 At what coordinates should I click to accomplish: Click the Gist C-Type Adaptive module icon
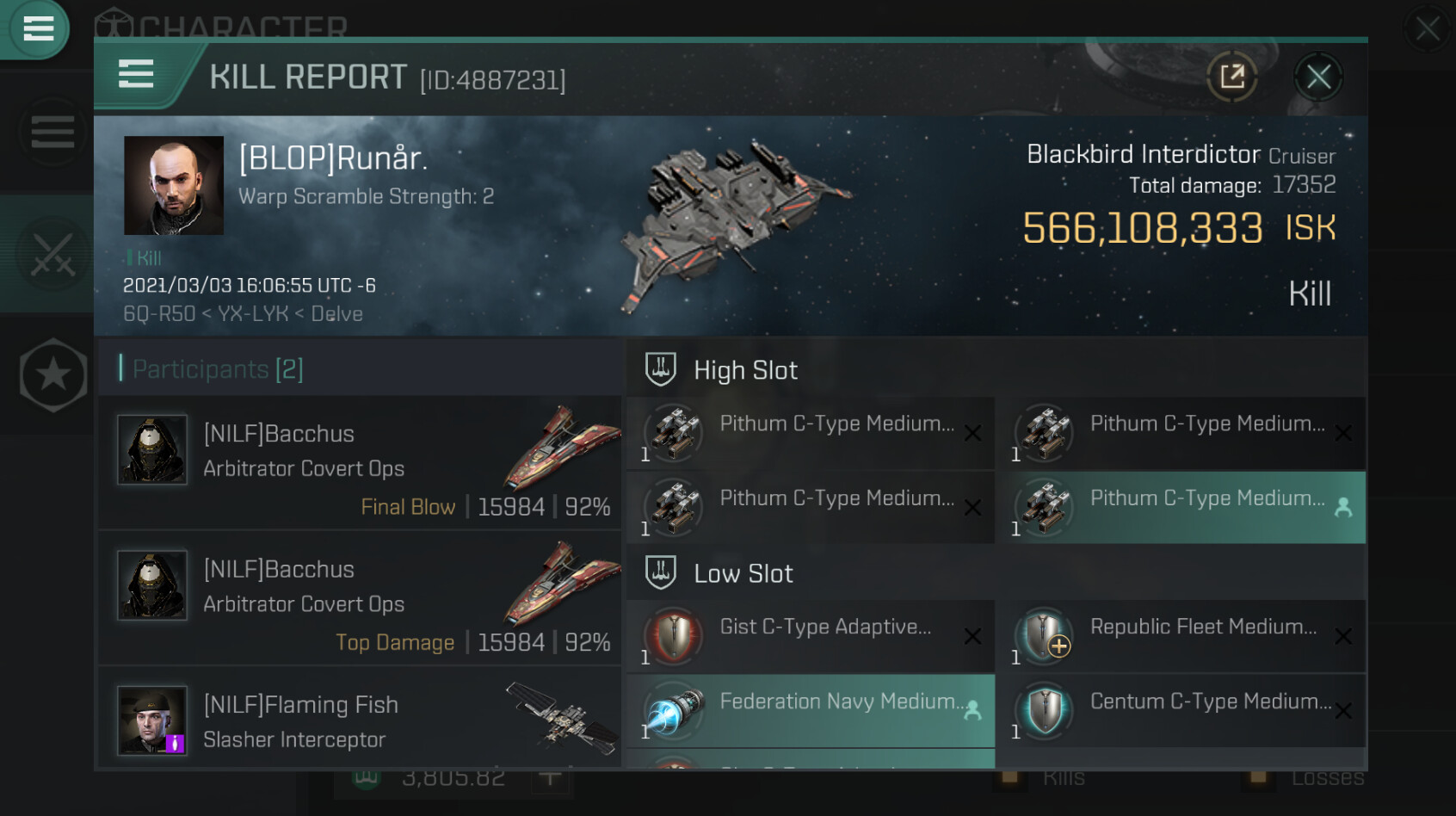point(674,637)
